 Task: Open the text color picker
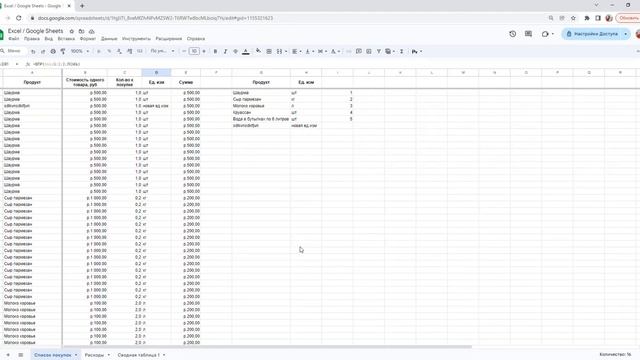(246, 51)
